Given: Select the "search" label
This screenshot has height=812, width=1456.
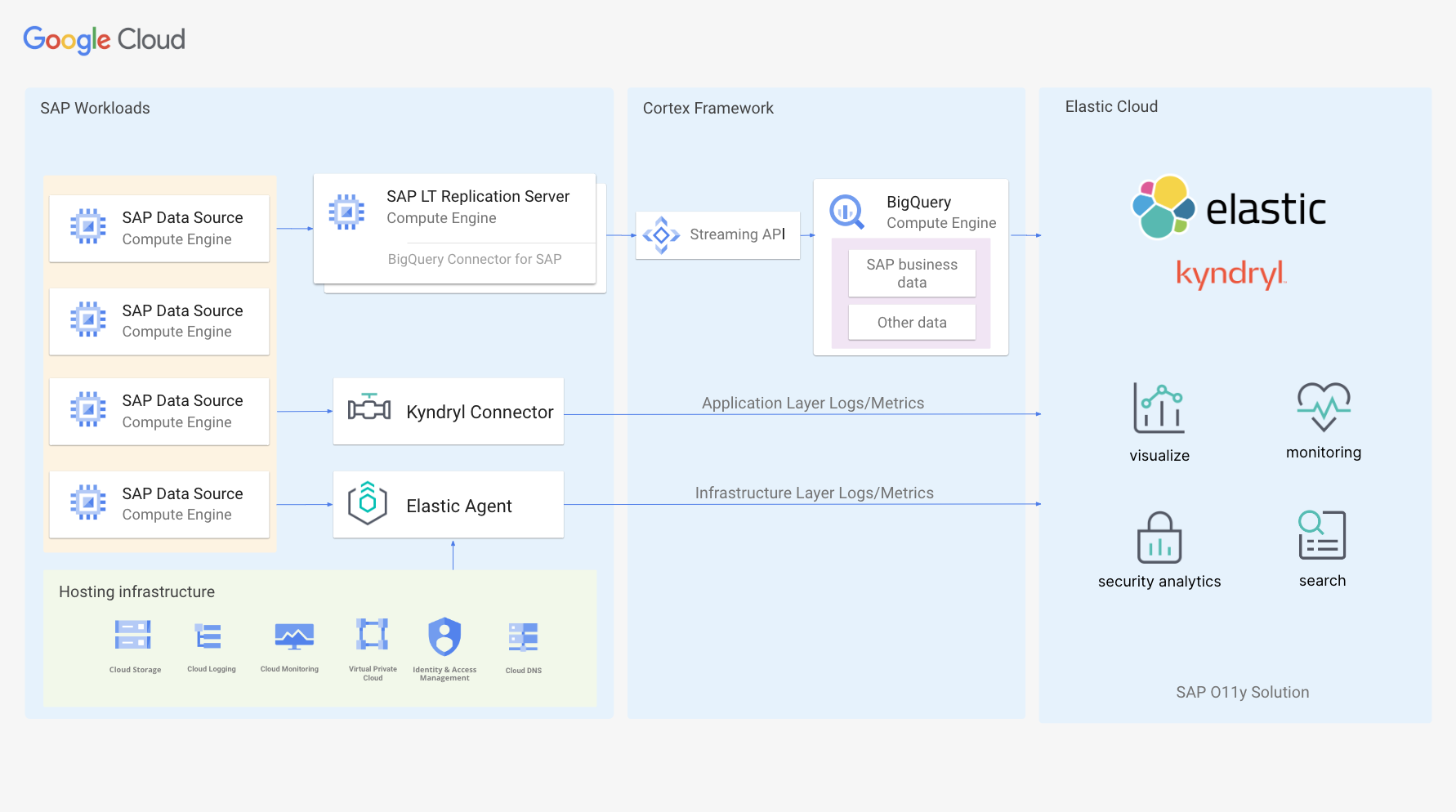Looking at the screenshot, I should tap(1322, 581).
